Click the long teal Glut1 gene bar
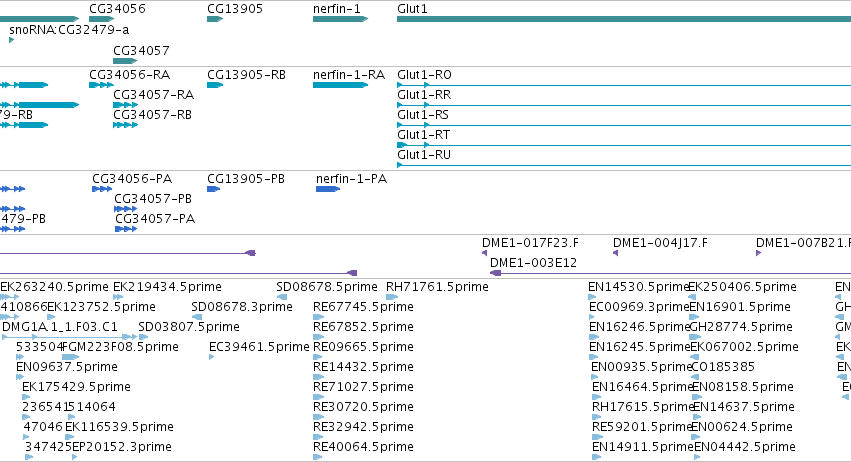 tap(624, 19)
